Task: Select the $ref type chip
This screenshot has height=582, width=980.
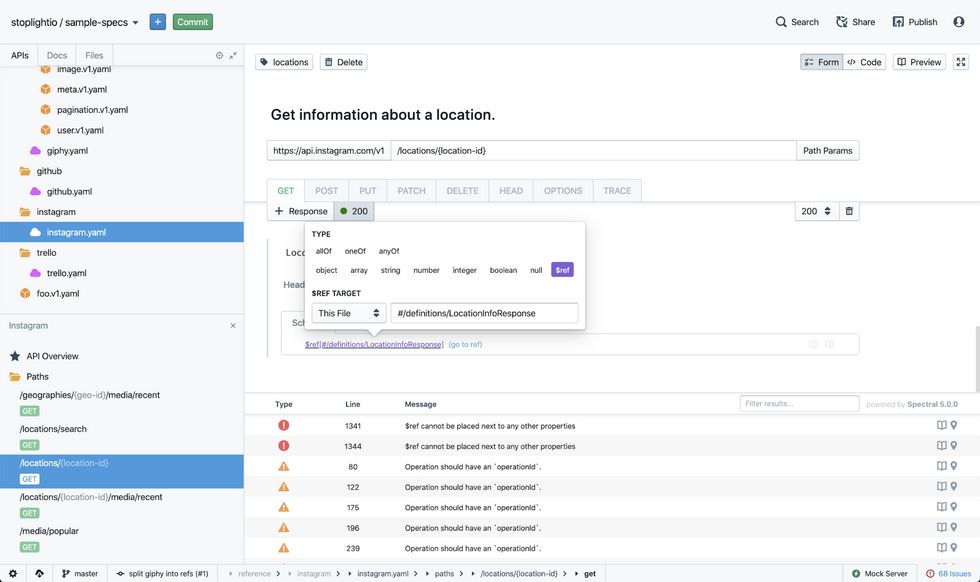Action: tap(562, 269)
